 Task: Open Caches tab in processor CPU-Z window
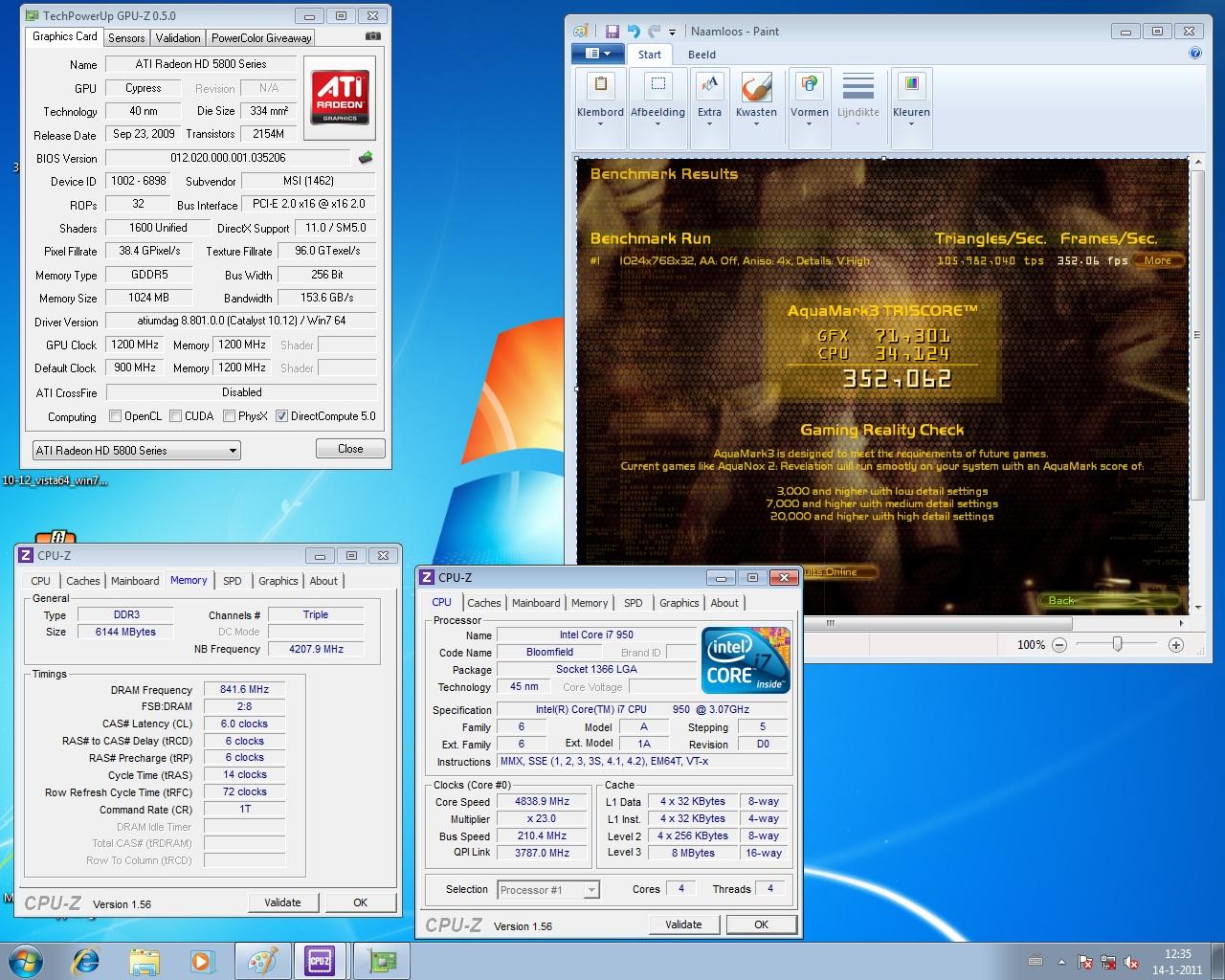(x=484, y=603)
